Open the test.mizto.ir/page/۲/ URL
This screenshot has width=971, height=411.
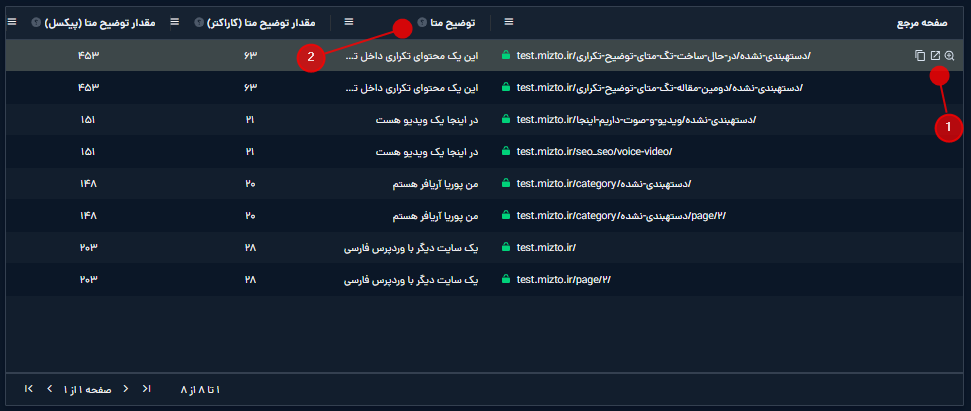564,280
